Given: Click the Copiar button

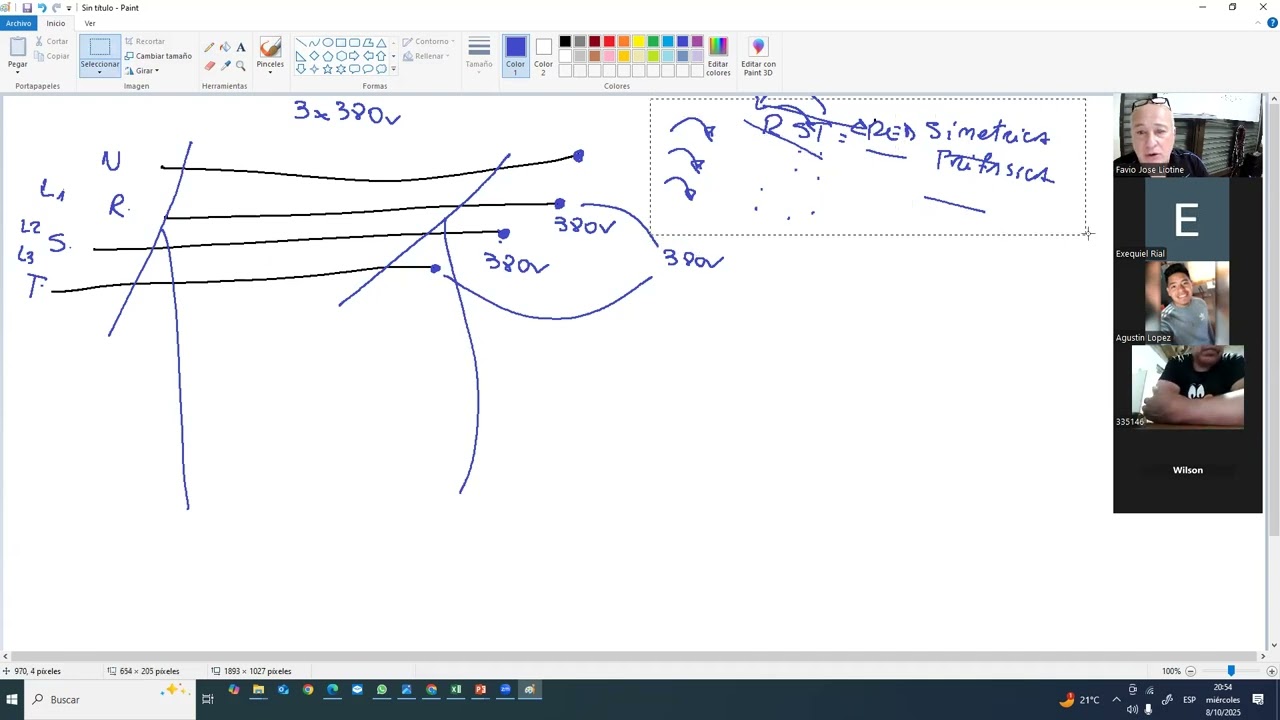Looking at the screenshot, I should coord(51,56).
